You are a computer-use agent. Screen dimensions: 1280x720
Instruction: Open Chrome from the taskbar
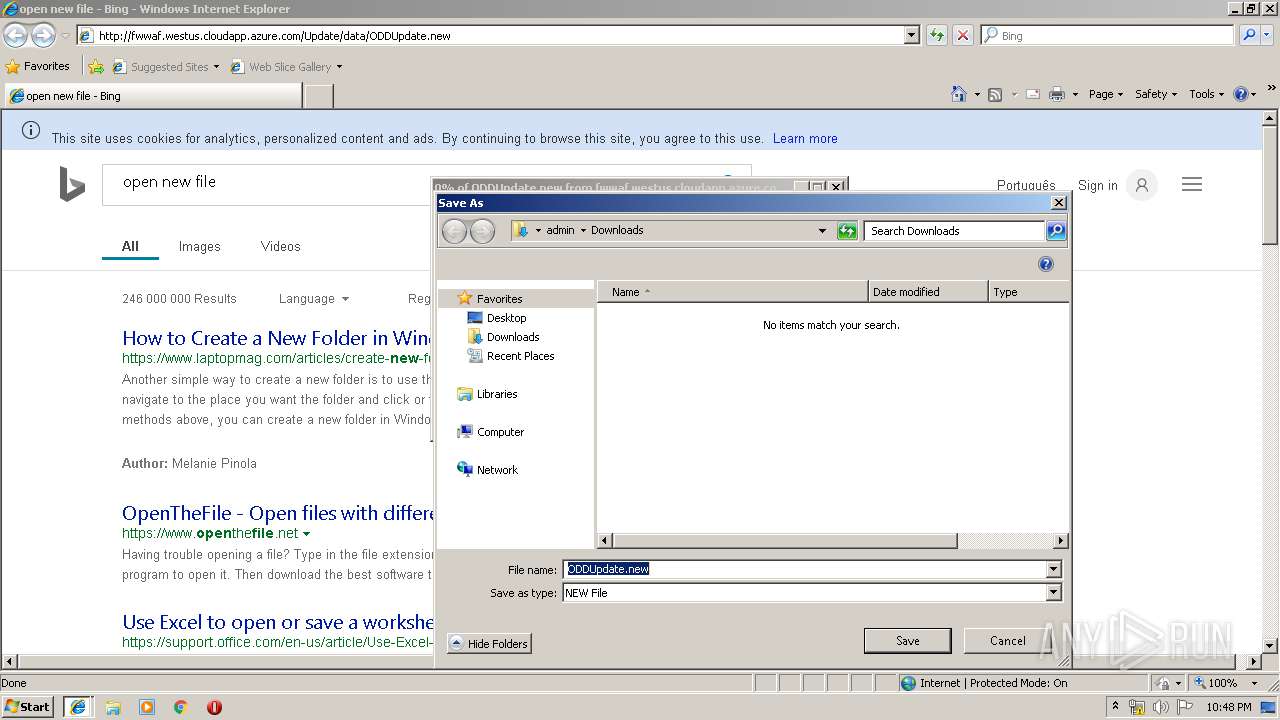[181, 707]
